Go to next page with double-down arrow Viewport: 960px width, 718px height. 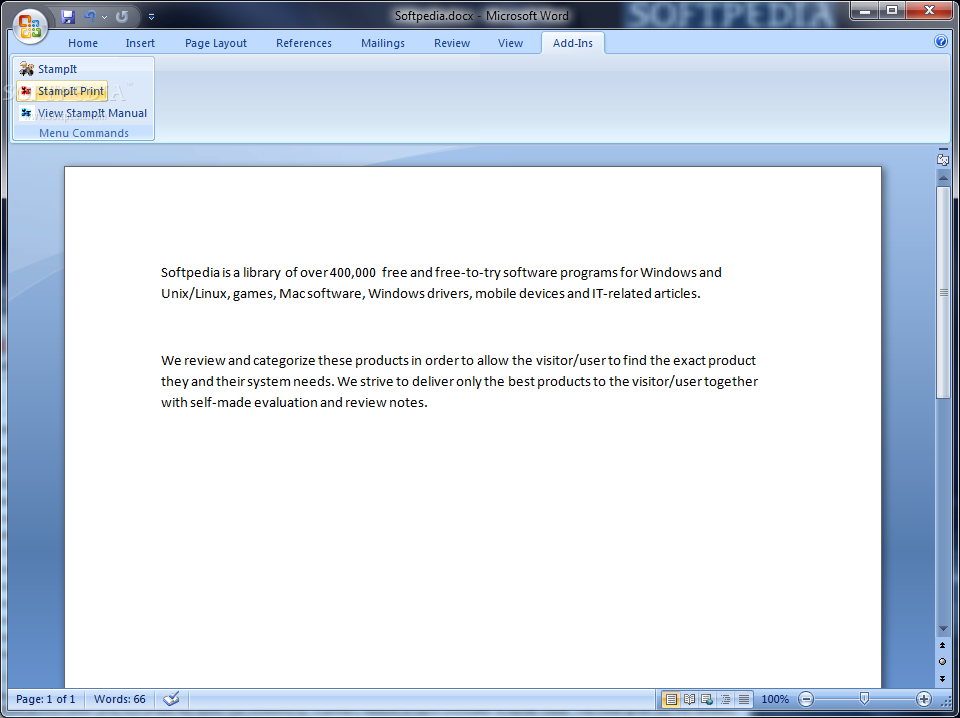pyautogui.click(x=943, y=678)
